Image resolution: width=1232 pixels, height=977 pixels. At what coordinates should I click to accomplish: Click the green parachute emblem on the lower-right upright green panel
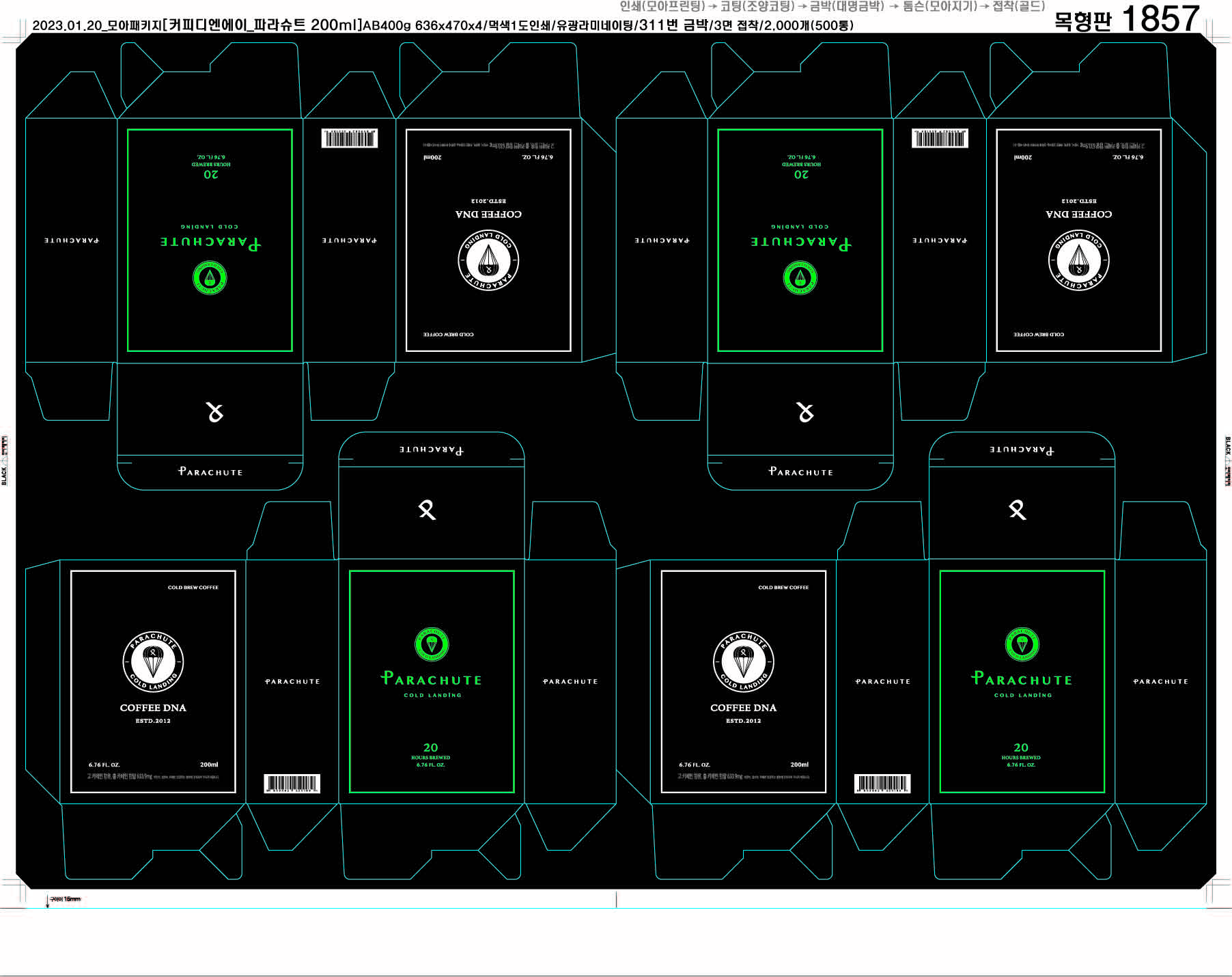(x=1022, y=644)
